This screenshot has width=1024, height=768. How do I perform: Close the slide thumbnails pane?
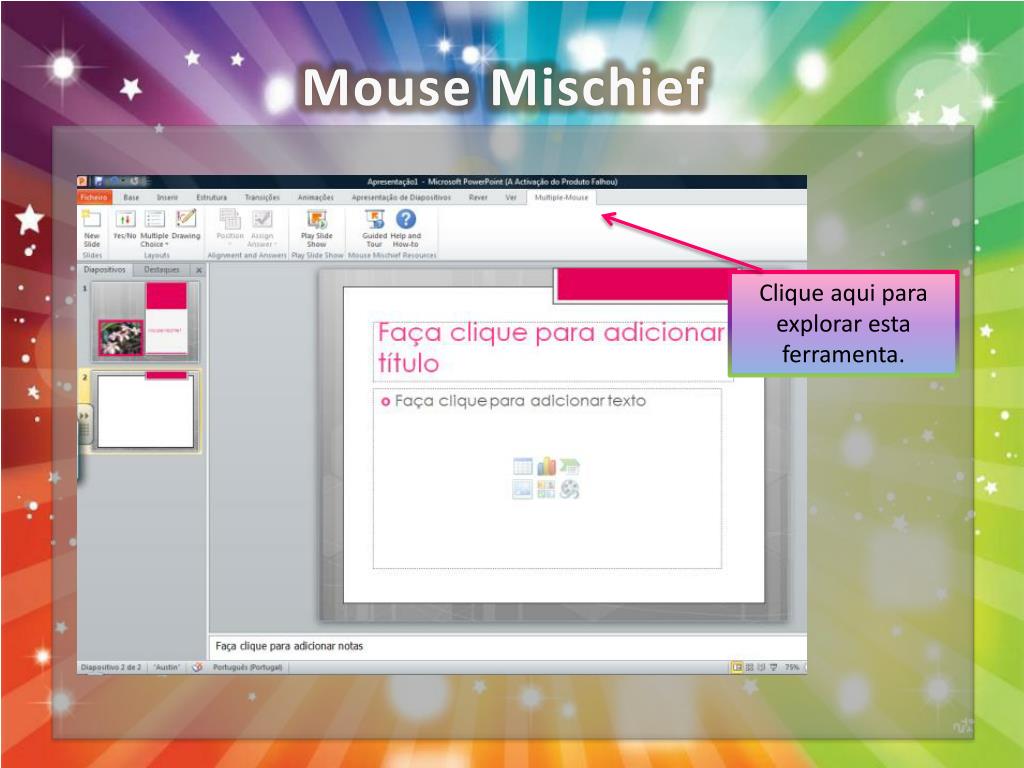pyautogui.click(x=199, y=270)
